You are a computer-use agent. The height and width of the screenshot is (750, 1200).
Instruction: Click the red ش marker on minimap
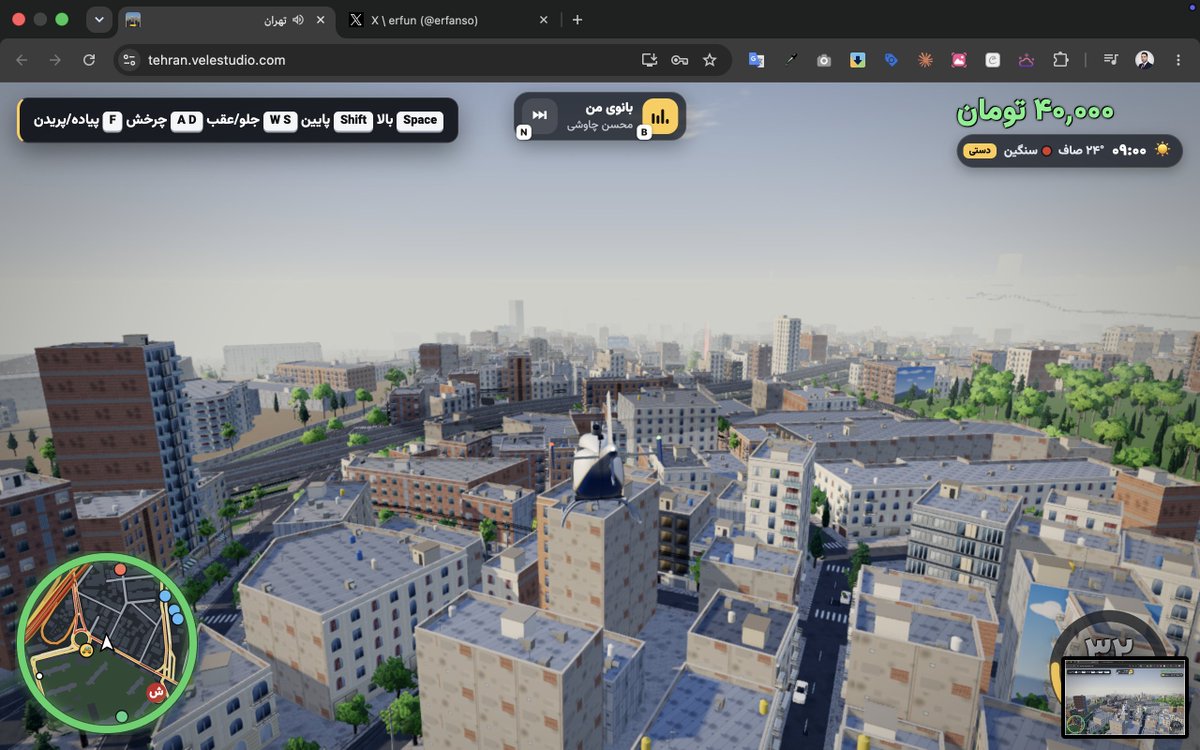point(156,691)
